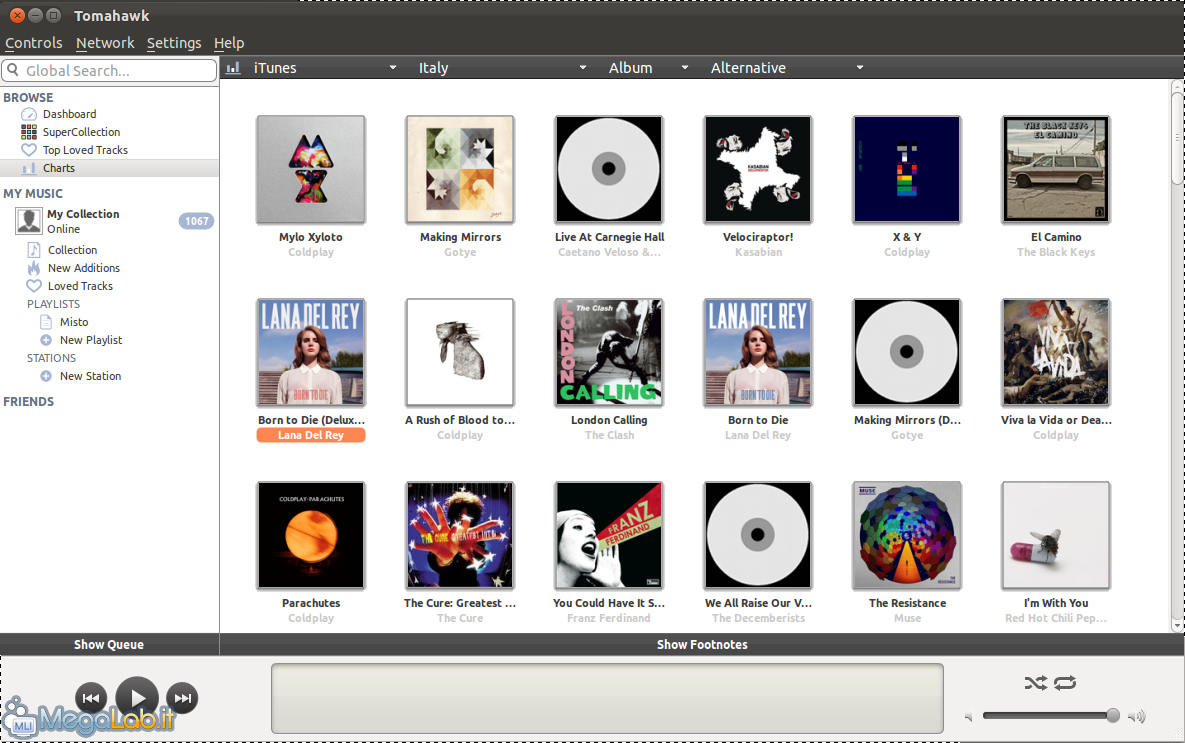
Task: Click the Kasabian artist name
Action: pyautogui.click(x=758, y=252)
